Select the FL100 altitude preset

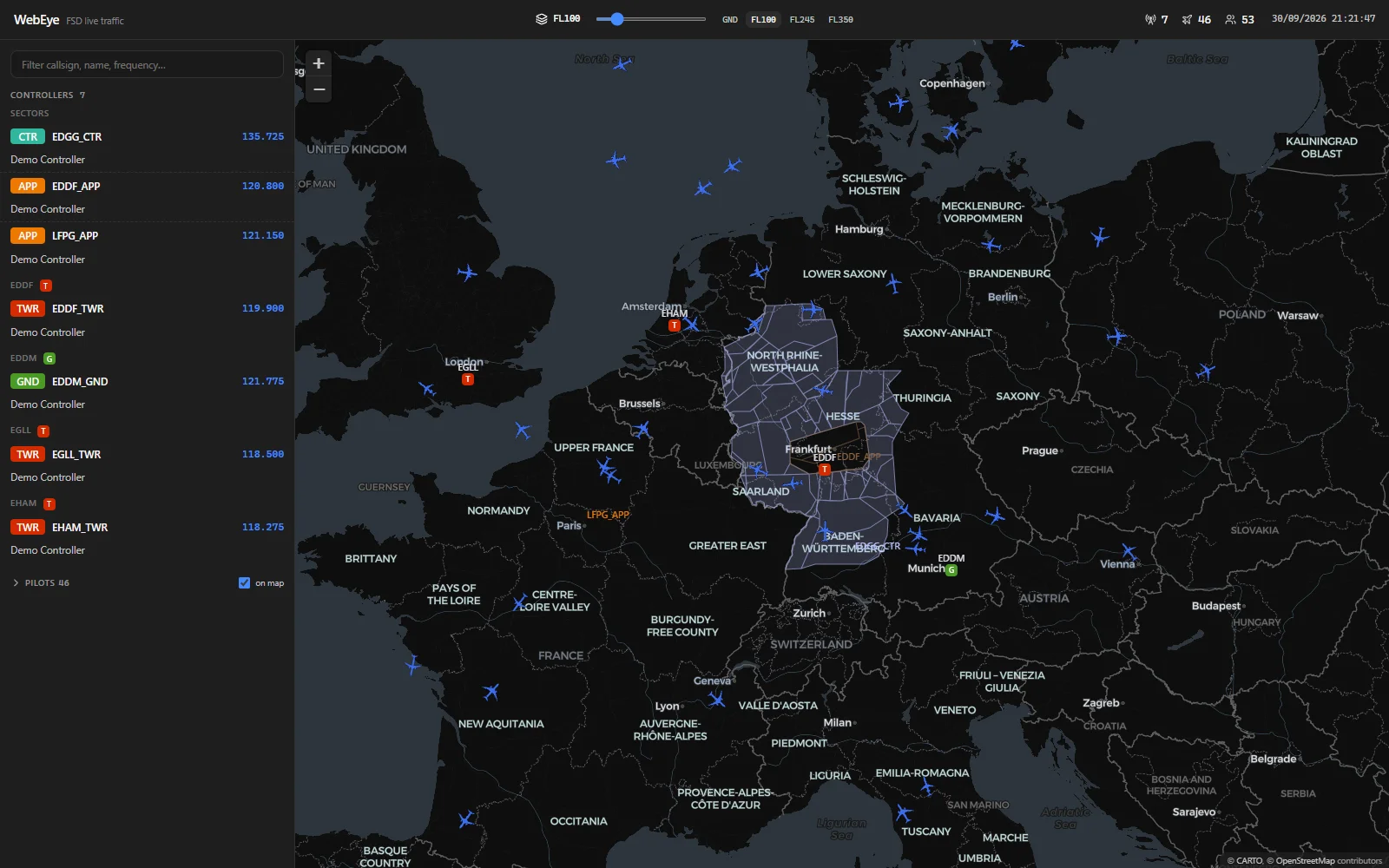click(x=763, y=19)
